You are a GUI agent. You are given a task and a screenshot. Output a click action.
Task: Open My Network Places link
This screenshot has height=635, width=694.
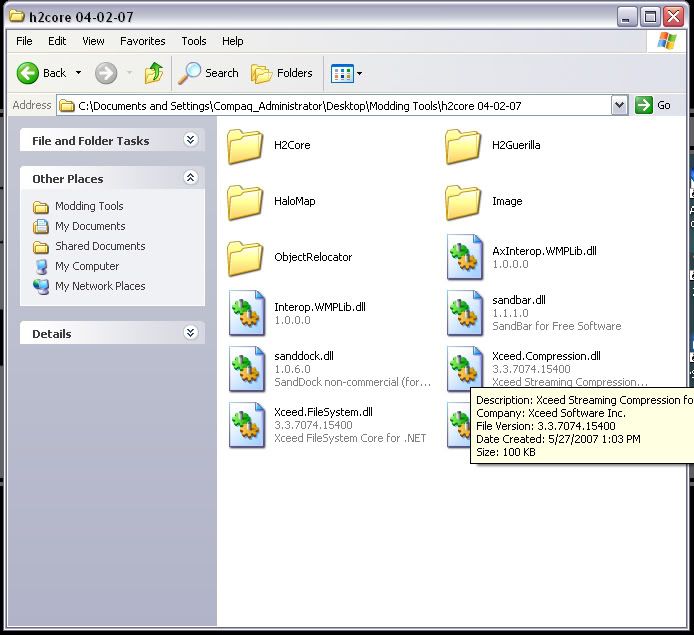click(100, 286)
